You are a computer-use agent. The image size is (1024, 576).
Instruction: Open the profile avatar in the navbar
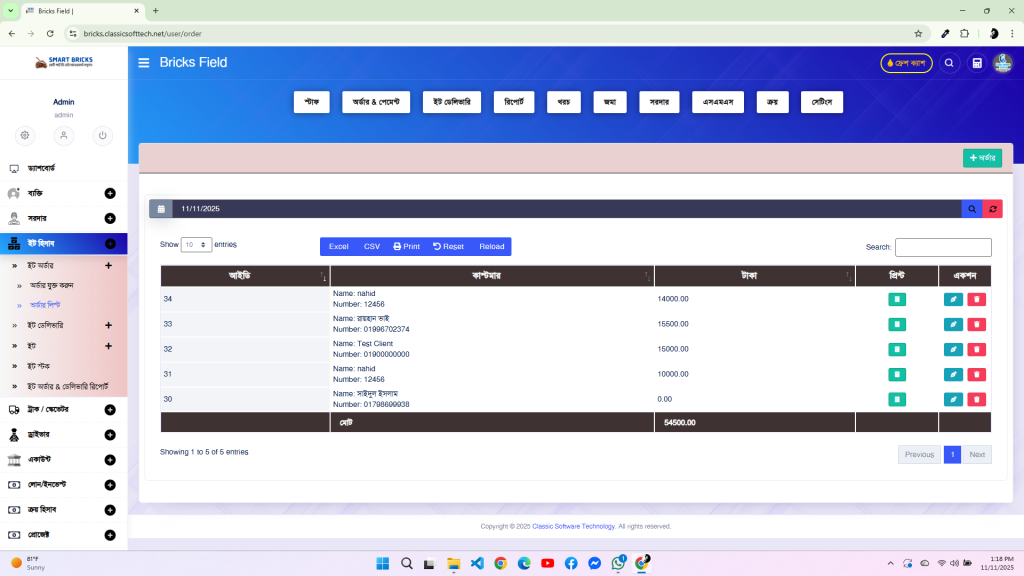point(1003,63)
